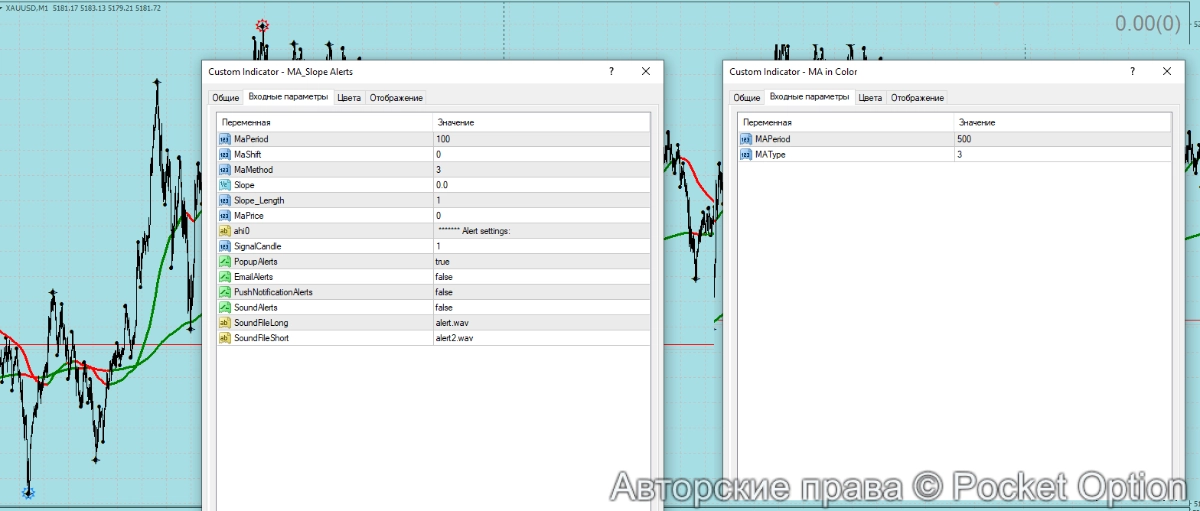This screenshot has height=511, width=1200.
Task: Click the Slope variable type icon
Action: (x=225, y=185)
